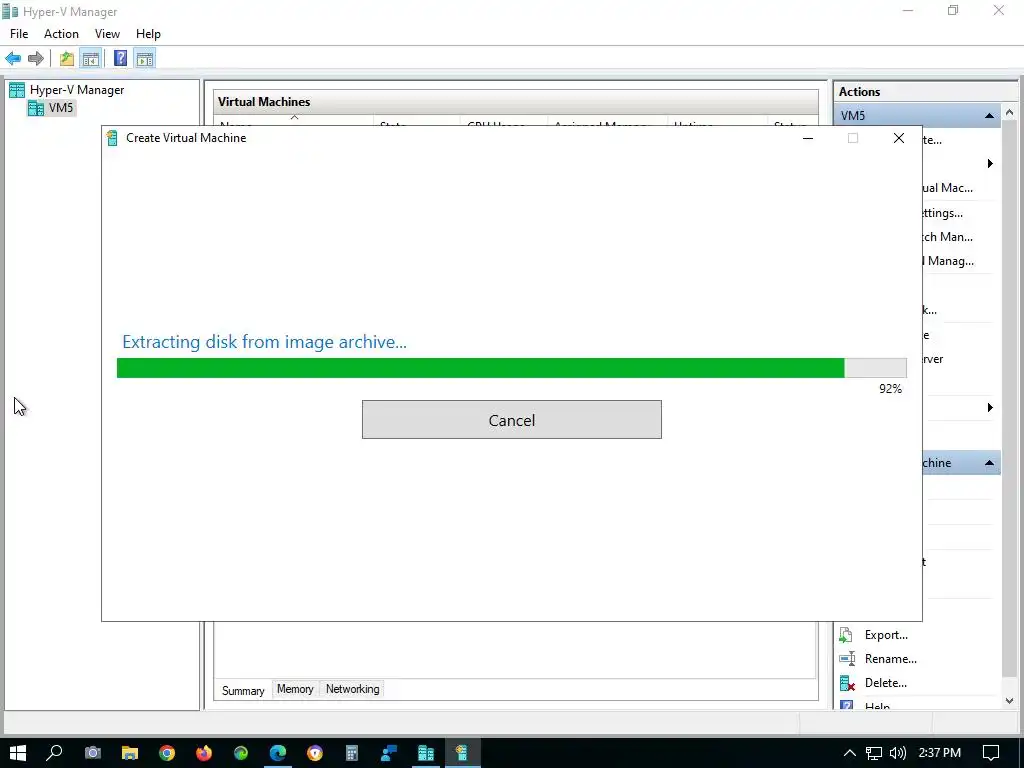Toggle Show/Hide Action Pane toolbar icon
Screen dimensions: 1024x768
coord(145,59)
